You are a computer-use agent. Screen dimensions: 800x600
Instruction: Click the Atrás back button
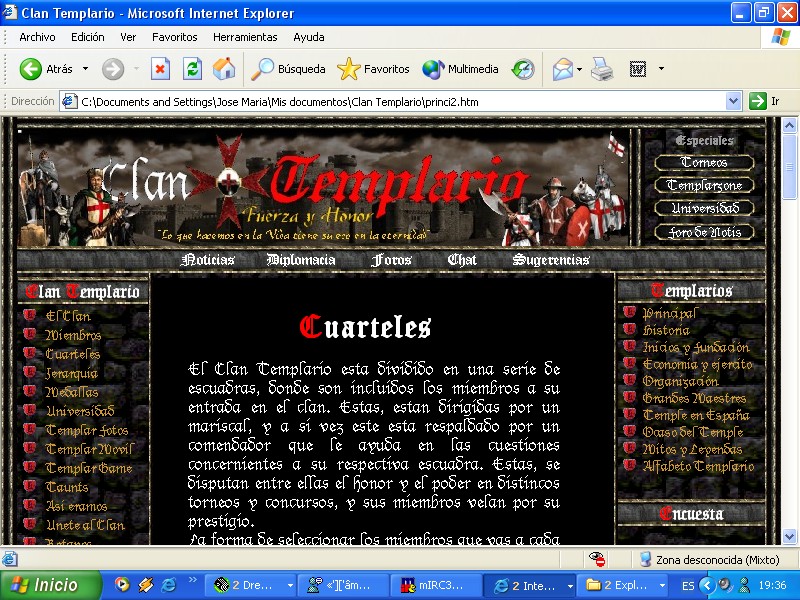click(x=47, y=69)
